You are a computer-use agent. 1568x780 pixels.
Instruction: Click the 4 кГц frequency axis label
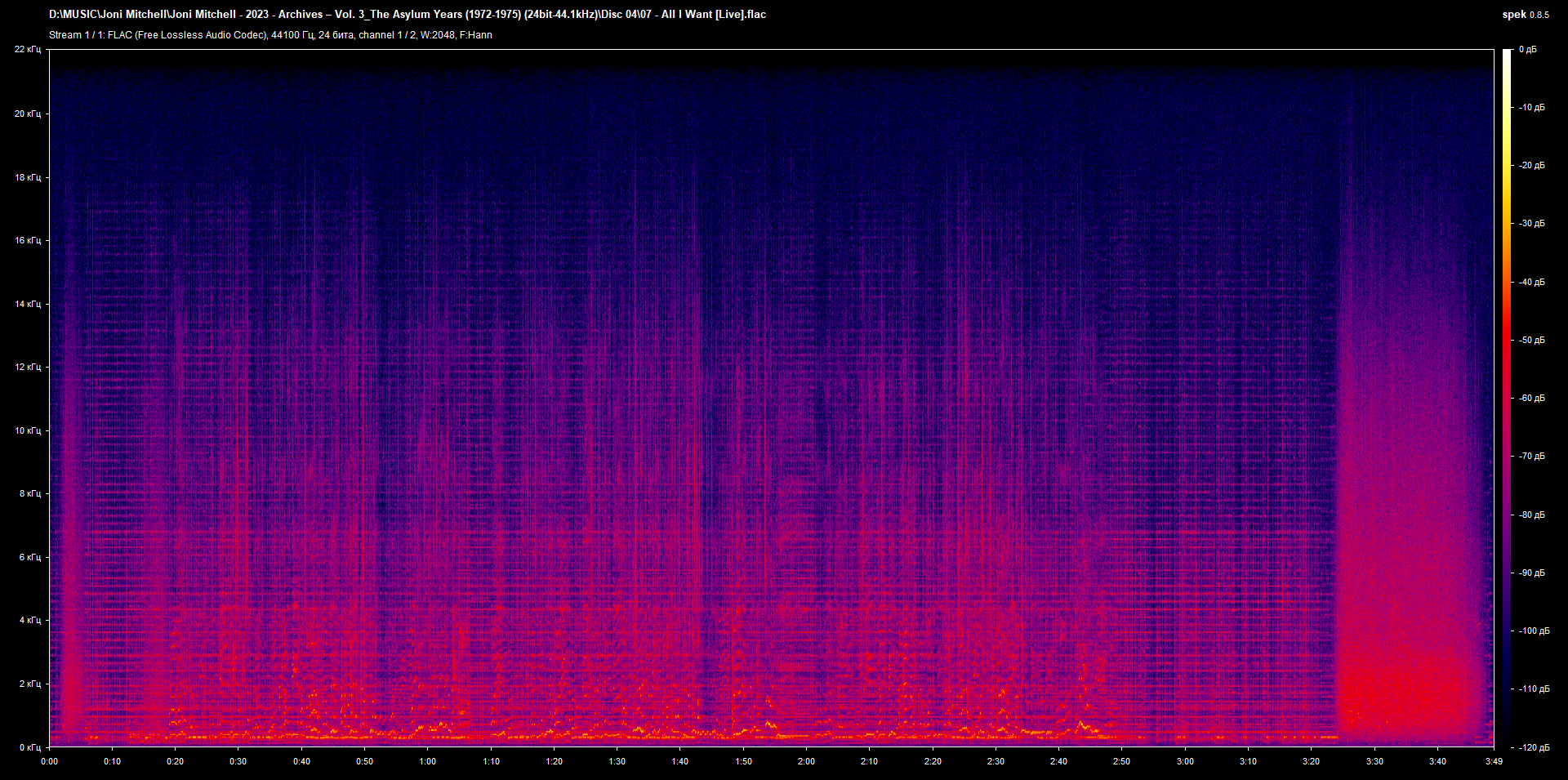[x=29, y=620]
